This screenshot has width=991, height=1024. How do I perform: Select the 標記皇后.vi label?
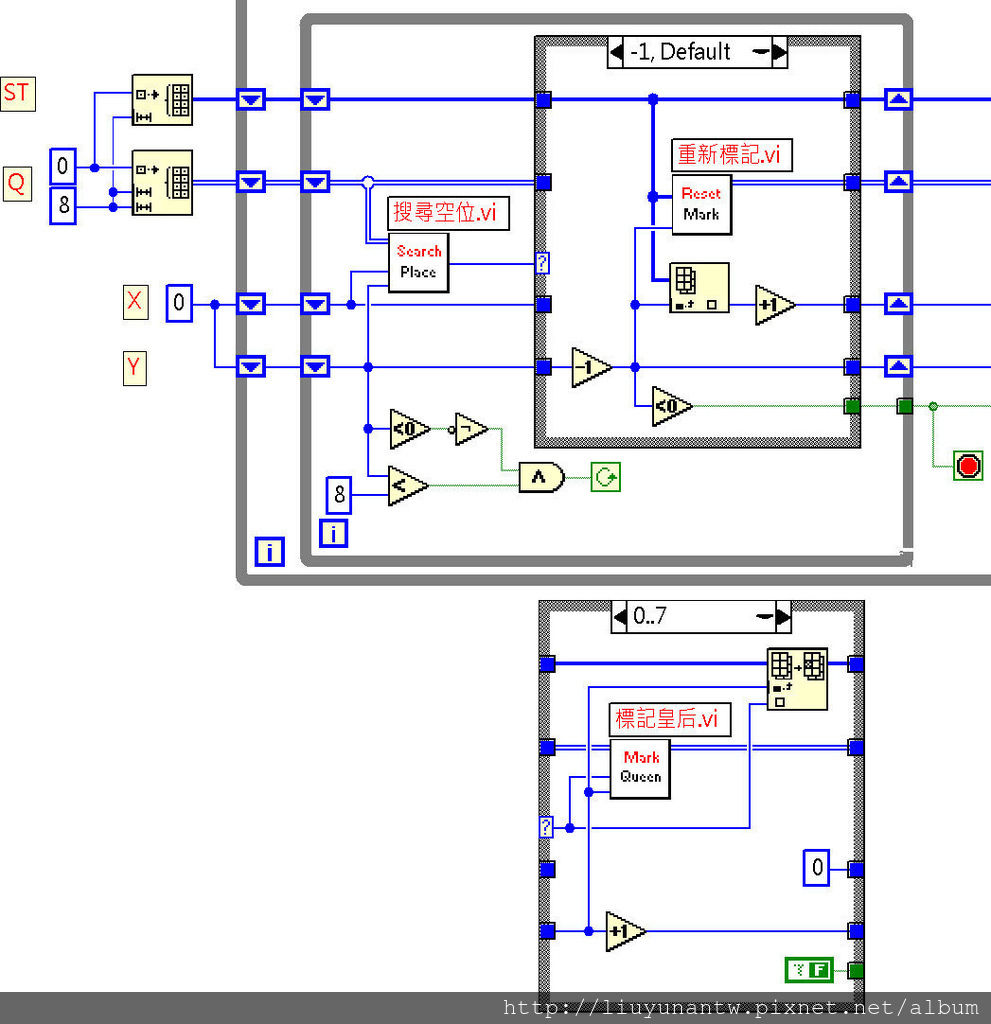coord(670,719)
